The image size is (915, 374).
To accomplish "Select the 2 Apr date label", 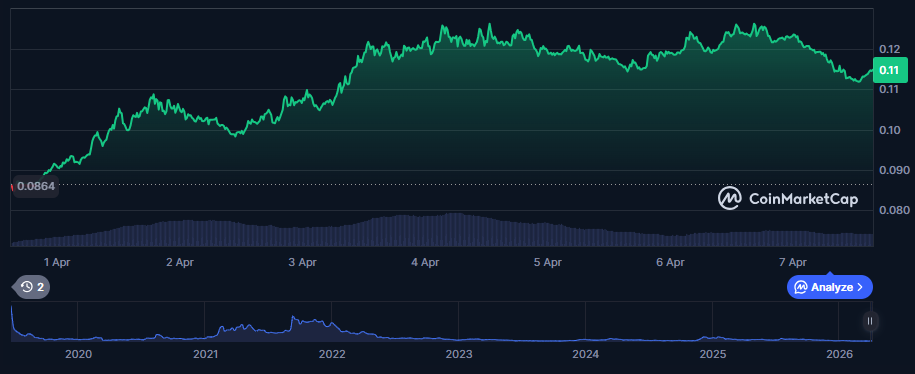I will pos(180,263).
